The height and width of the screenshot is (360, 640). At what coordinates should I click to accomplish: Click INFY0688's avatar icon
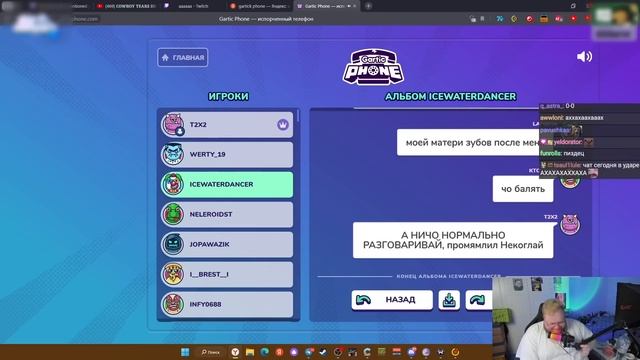tap(173, 304)
